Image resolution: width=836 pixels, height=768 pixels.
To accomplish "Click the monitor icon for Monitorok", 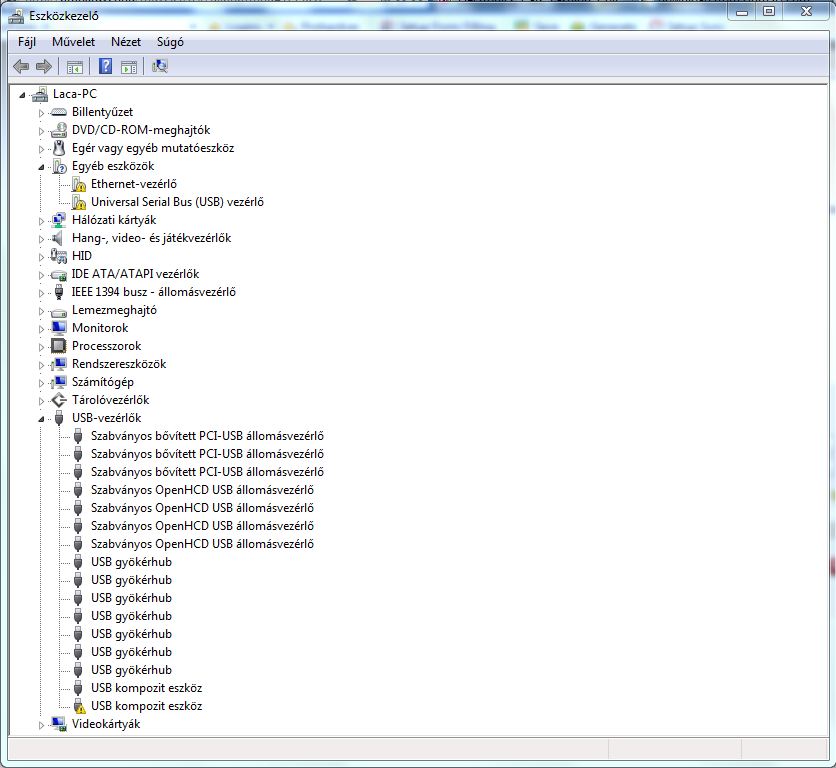I will 59,328.
